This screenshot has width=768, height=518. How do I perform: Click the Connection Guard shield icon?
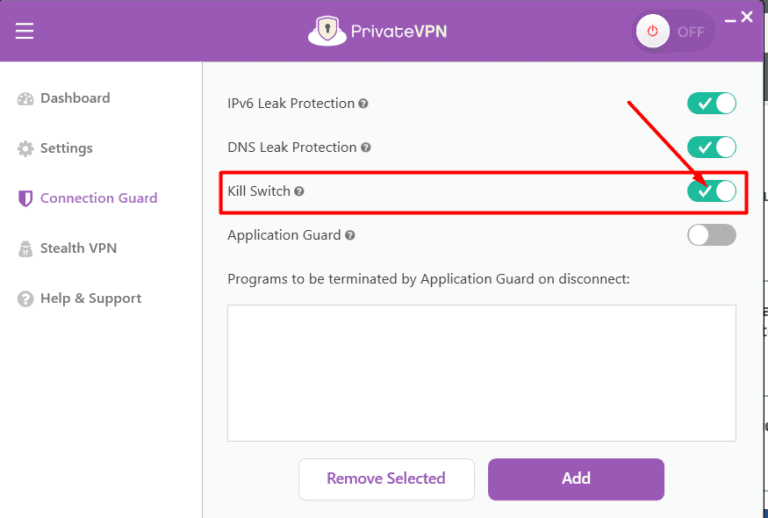pos(26,199)
